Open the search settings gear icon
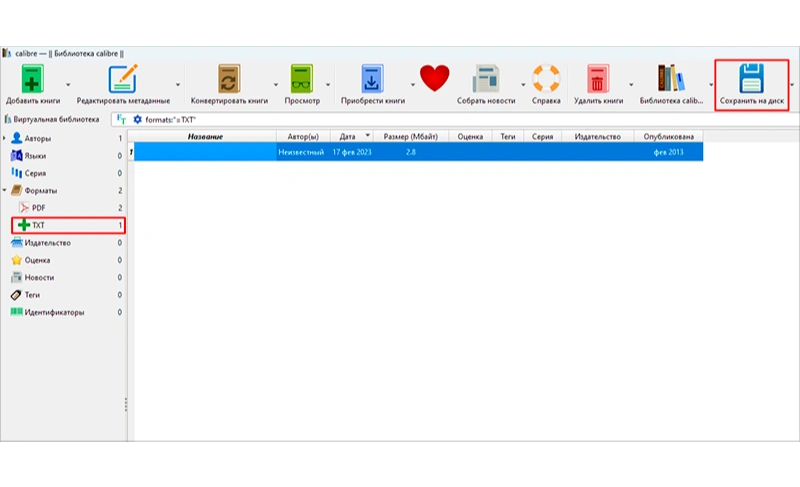Screen dimensions: 800x487 [137, 119]
